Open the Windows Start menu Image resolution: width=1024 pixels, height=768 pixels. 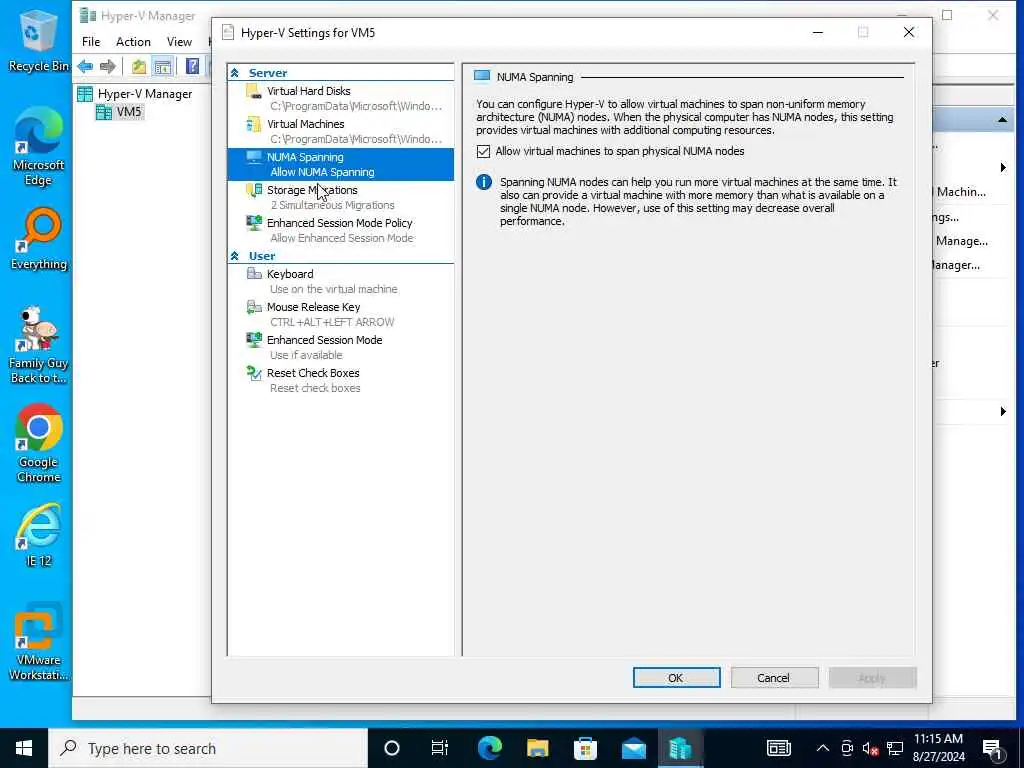tap(24, 748)
